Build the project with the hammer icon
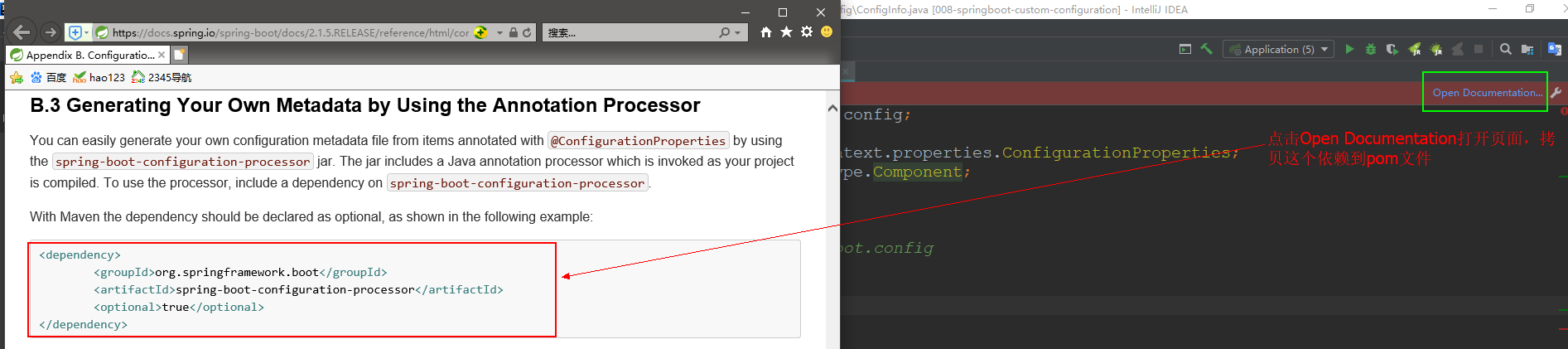The height and width of the screenshot is (349, 1568). tap(1207, 50)
